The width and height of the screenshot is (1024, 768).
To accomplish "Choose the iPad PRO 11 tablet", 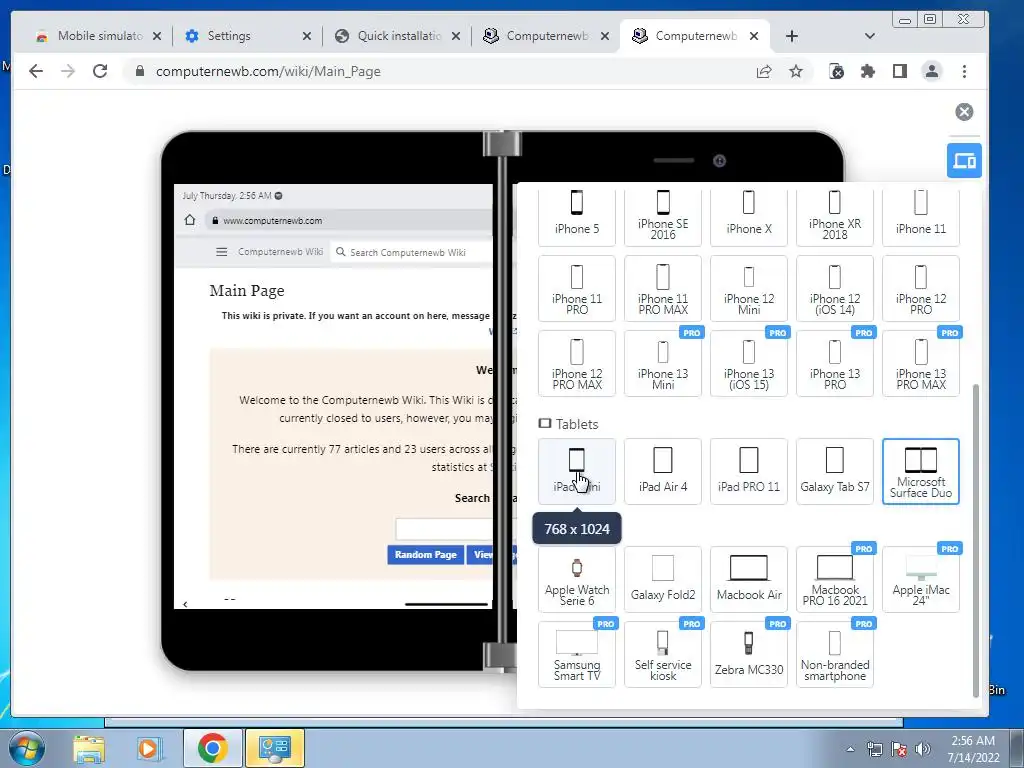I will click(749, 472).
